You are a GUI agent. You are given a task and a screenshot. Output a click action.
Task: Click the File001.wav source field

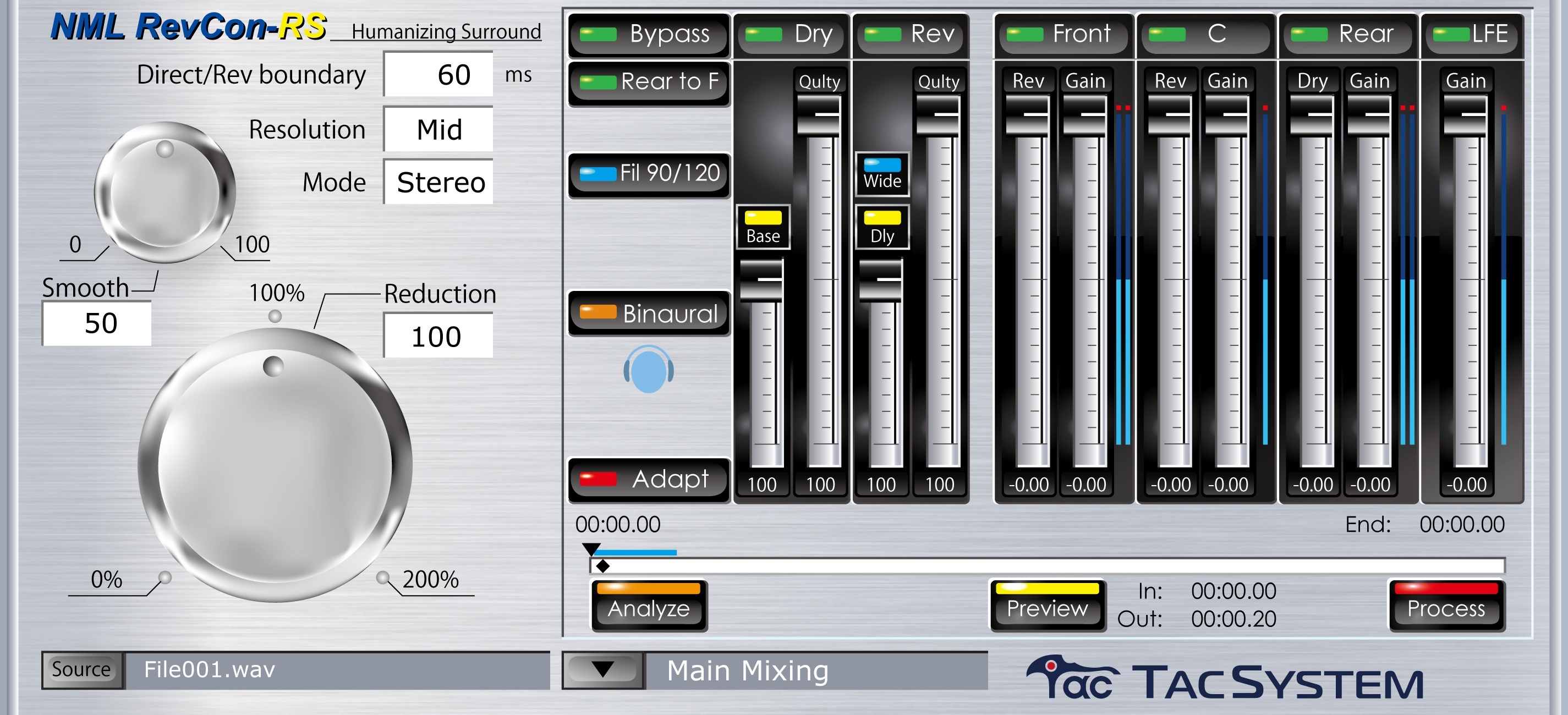click(x=337, y=670)
